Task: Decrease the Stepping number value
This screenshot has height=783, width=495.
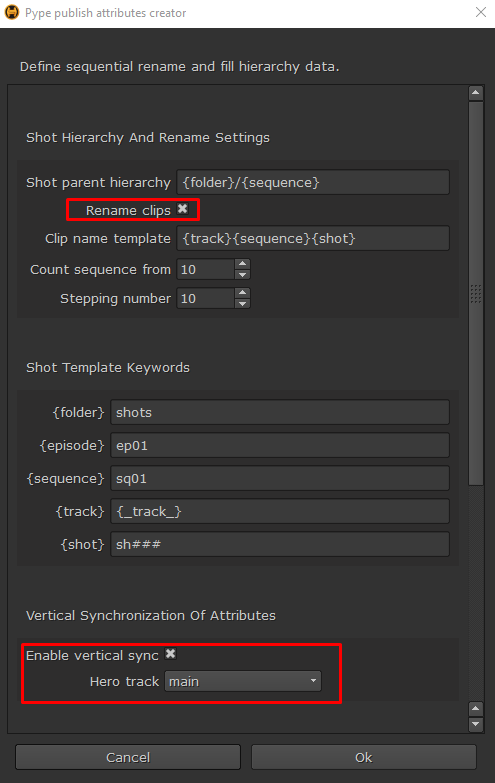Action: click(242, 304)
